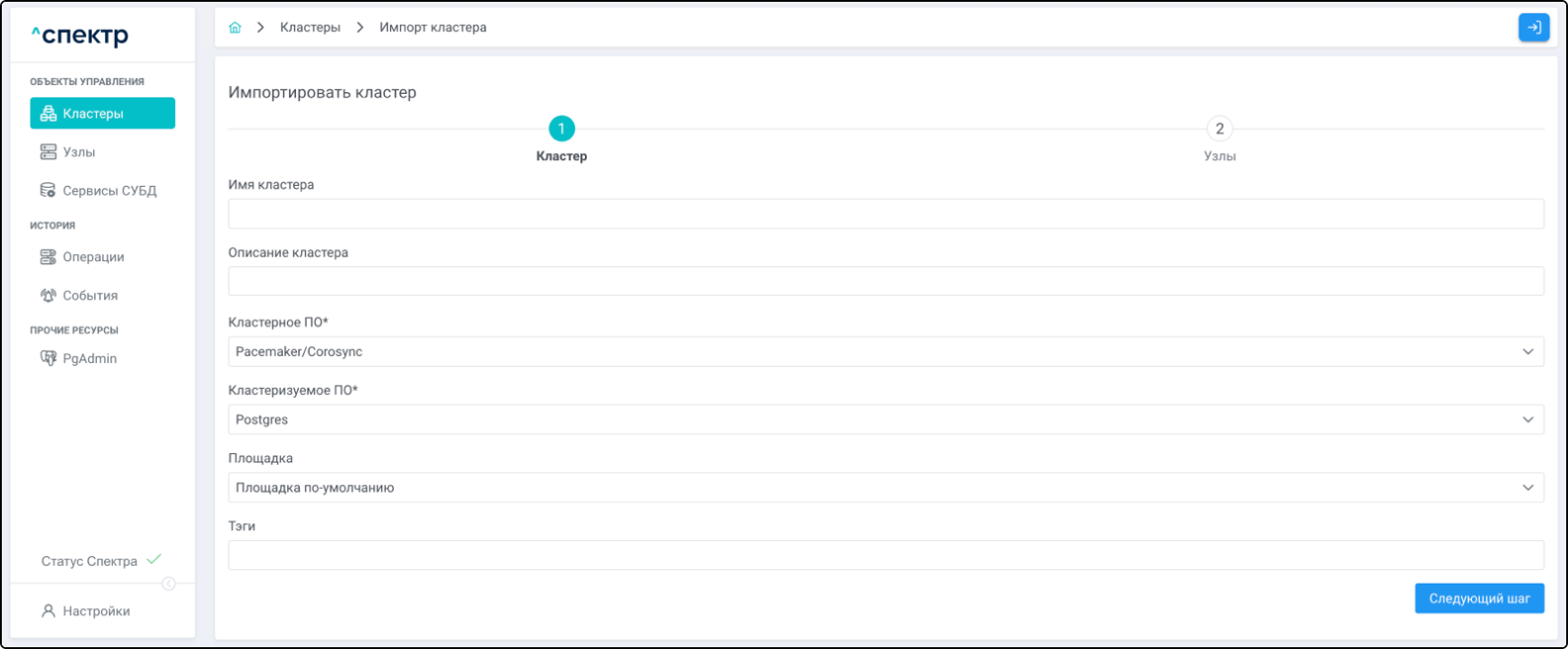1568x649 pixels.
Task: Click the События bell icon
Action: click(x=48, y=296)
